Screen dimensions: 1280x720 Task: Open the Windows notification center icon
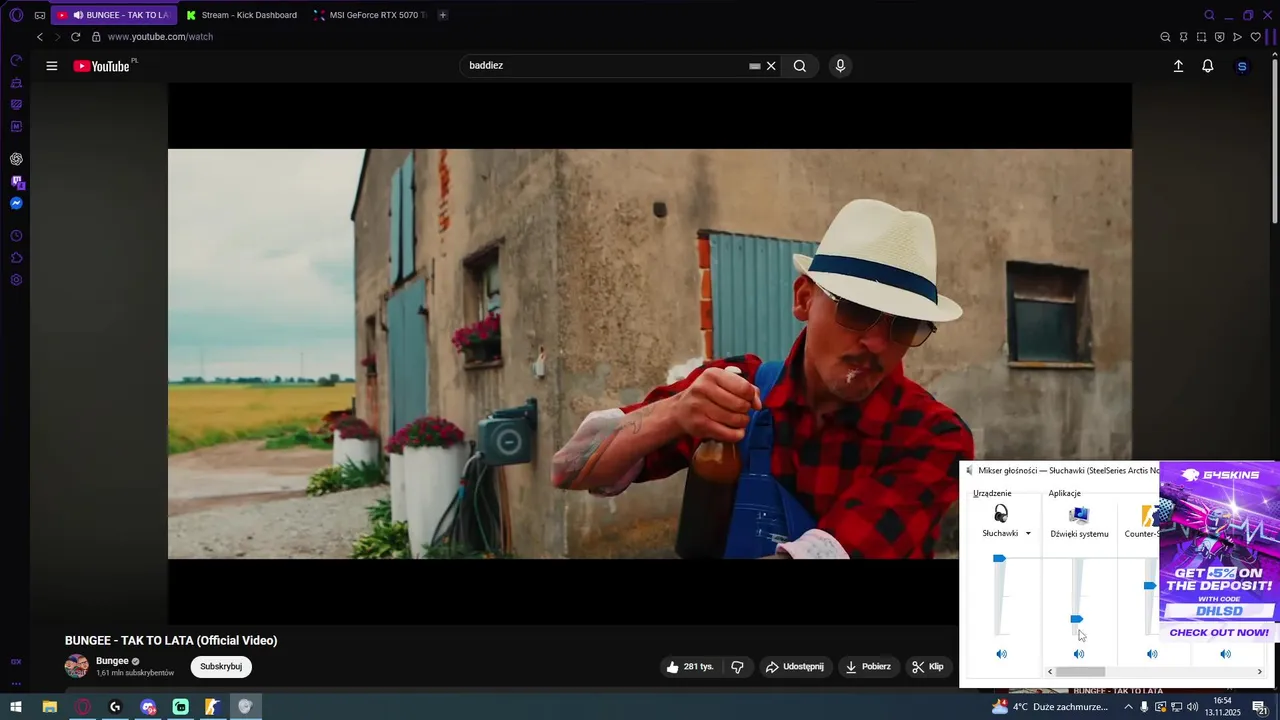[1260, 707]
